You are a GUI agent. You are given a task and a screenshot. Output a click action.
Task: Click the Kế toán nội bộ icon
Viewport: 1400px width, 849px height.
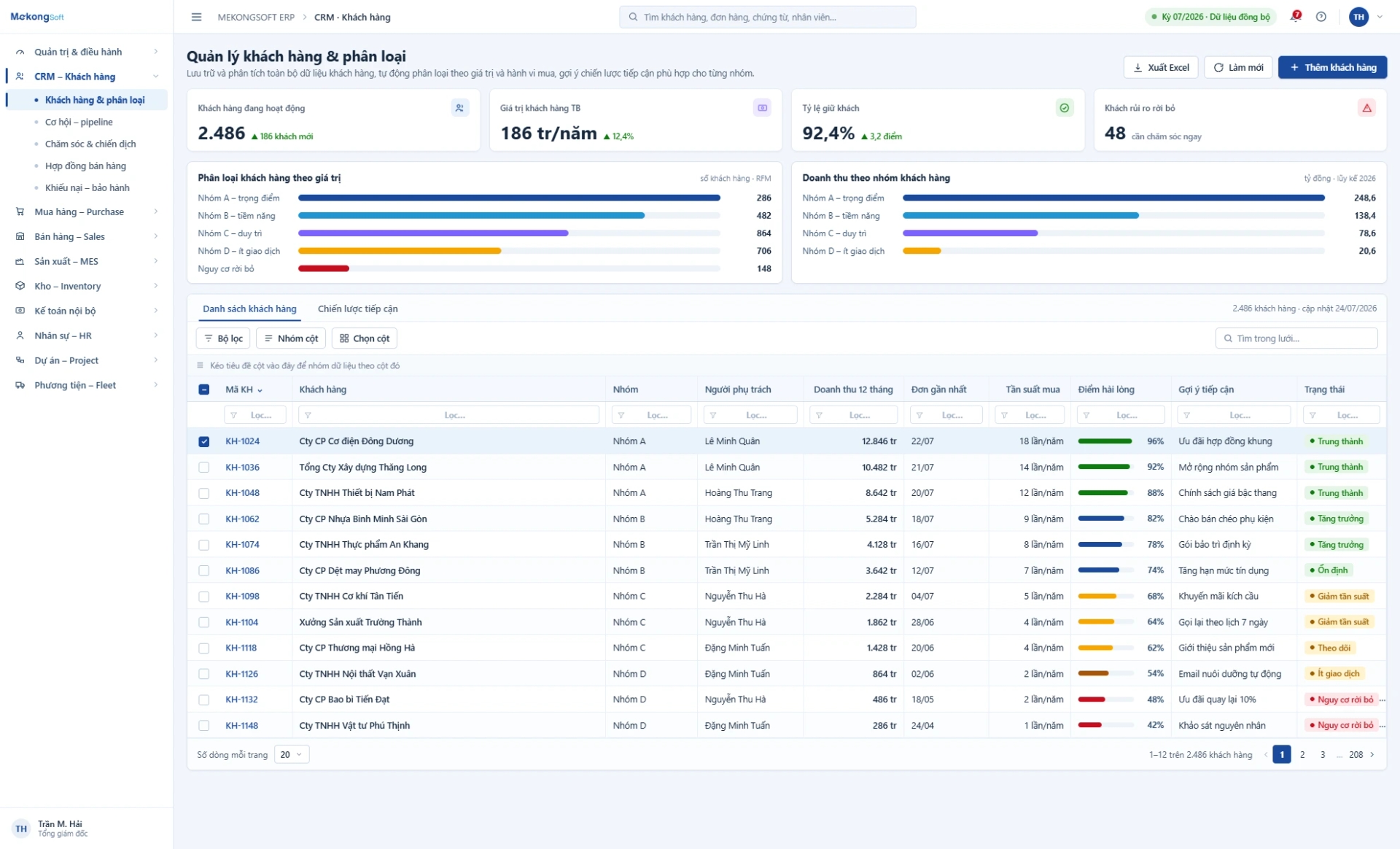20,311
